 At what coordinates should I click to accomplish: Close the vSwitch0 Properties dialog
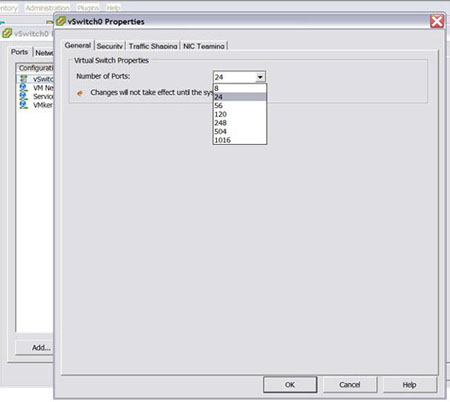click(x=437, y=21)
